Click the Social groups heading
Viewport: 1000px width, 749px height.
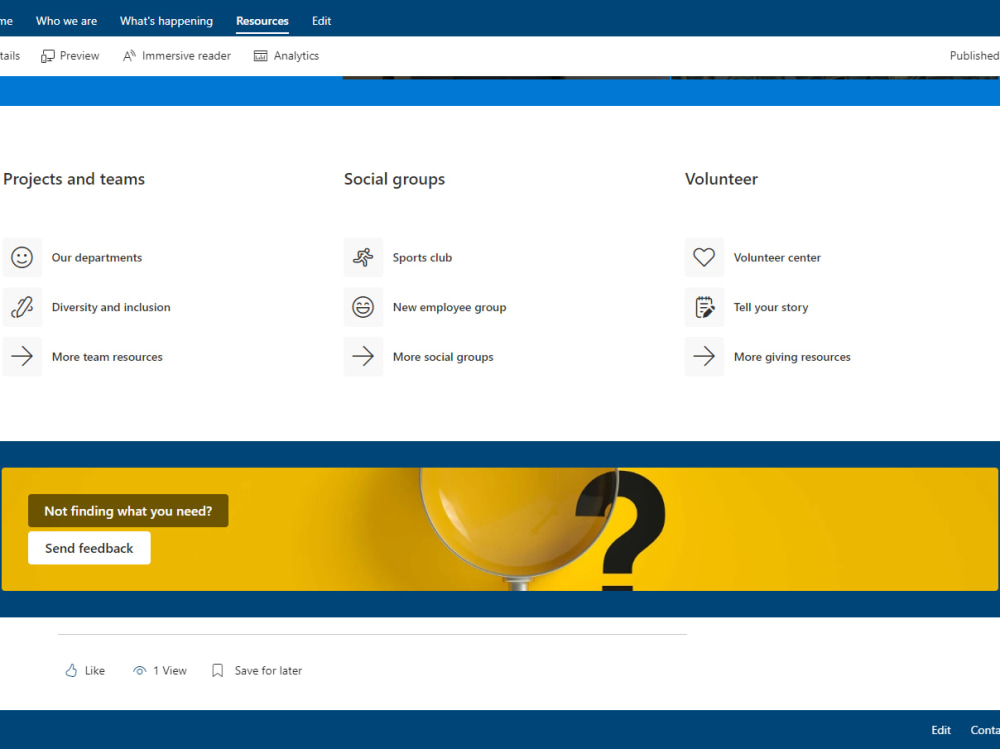(395, 179)
